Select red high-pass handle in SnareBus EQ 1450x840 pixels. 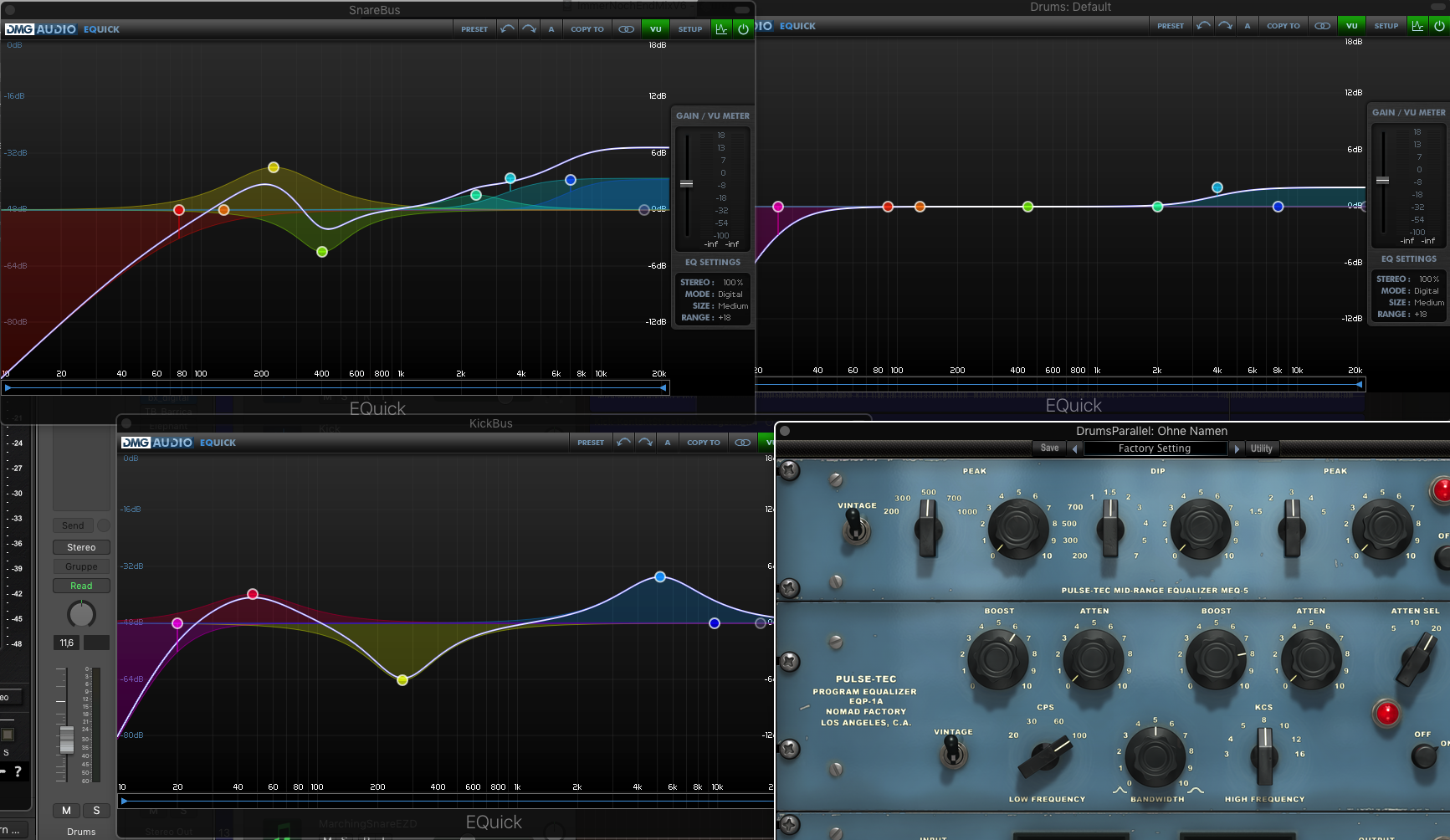(179, 209)
